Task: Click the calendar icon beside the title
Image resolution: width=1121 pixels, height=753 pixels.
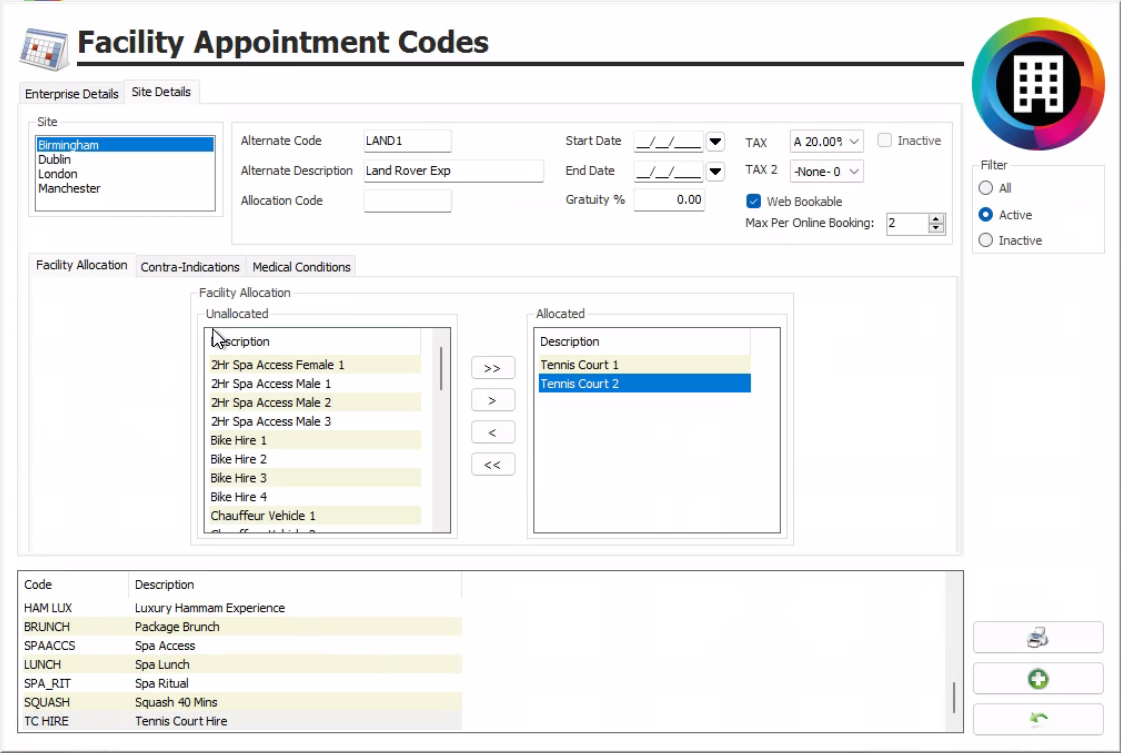Action: coord(45,46)
